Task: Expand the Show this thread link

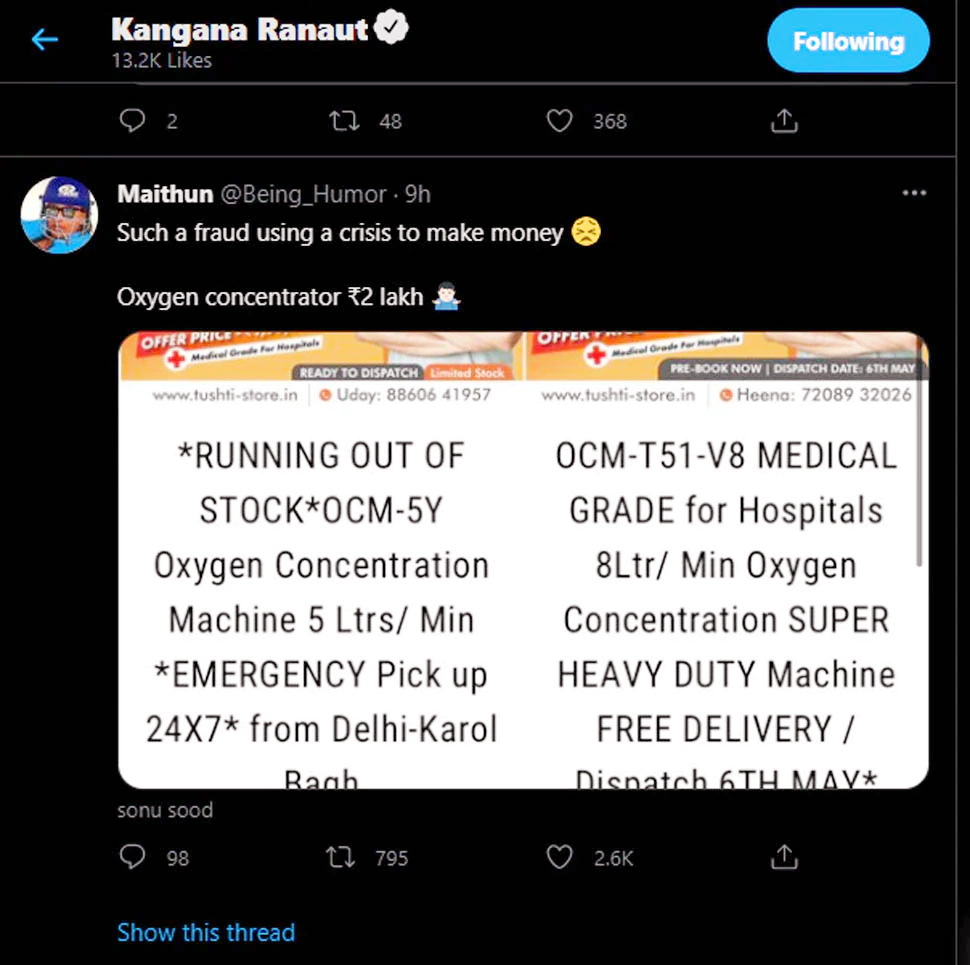Action: pos(206,932)
